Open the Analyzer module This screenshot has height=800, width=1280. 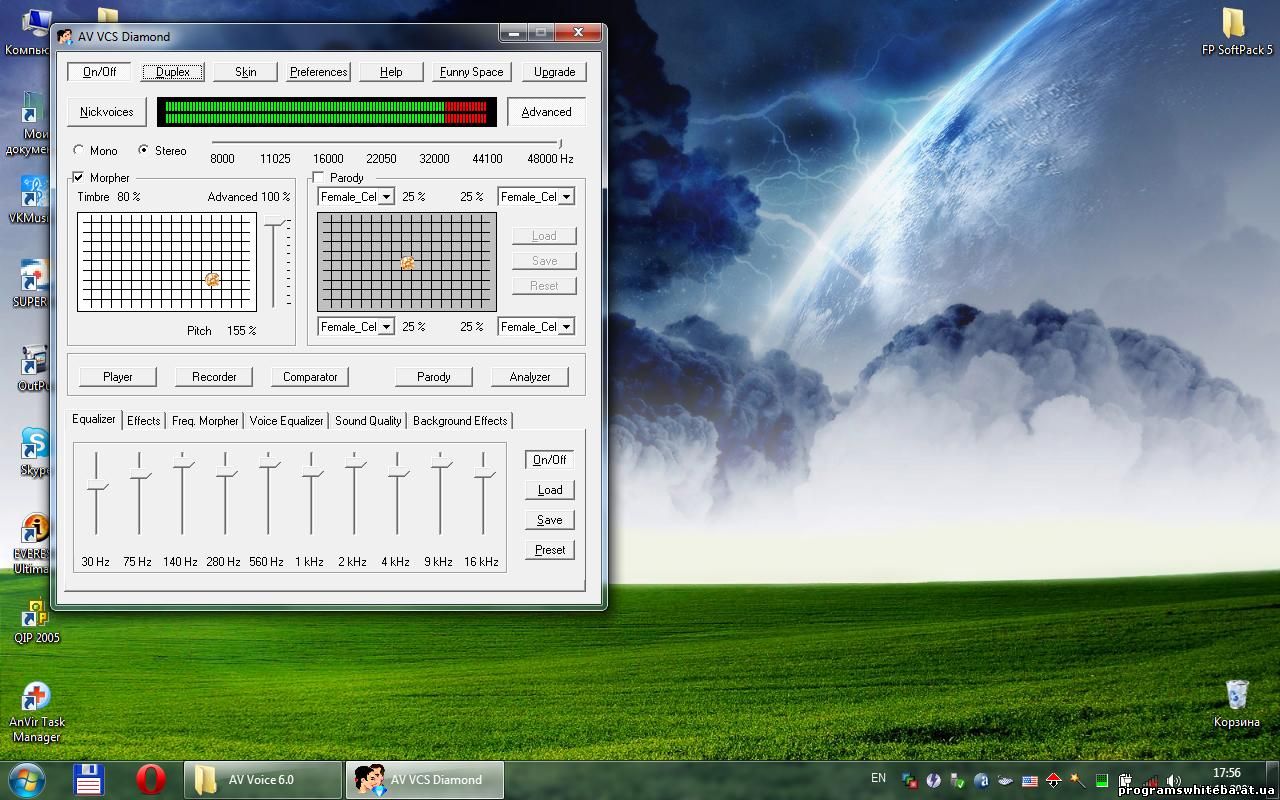coord(530,377)
